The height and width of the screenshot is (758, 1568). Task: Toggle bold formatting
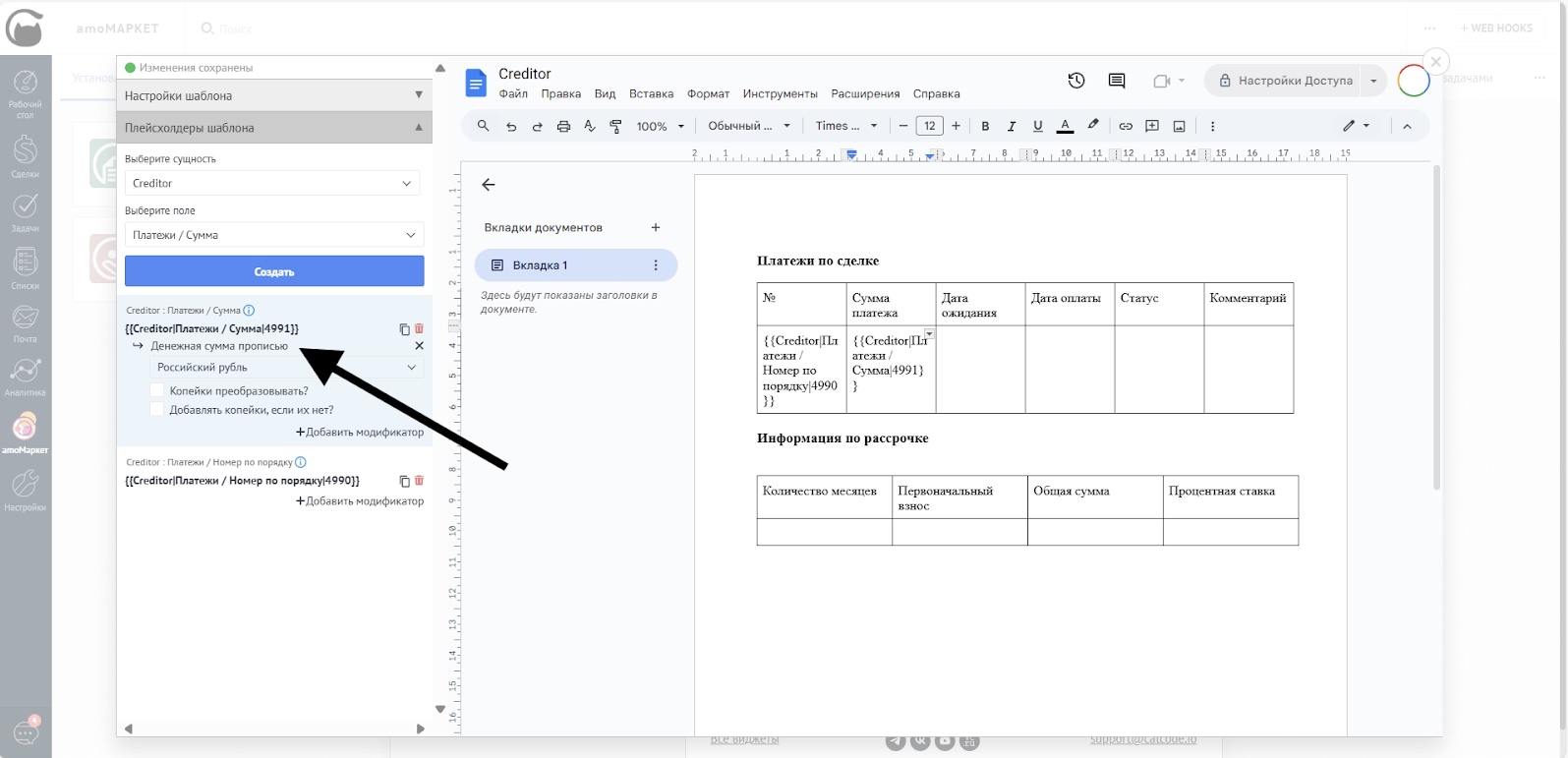point(985,126)
